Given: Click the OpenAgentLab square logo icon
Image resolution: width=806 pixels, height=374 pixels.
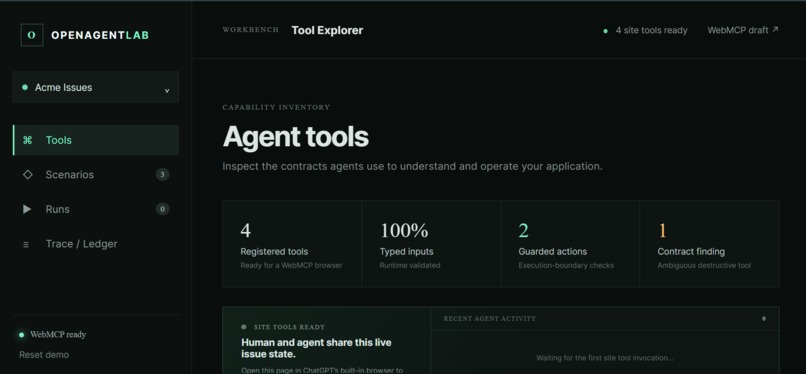Looking at the screenshot, I should (32, 35).
